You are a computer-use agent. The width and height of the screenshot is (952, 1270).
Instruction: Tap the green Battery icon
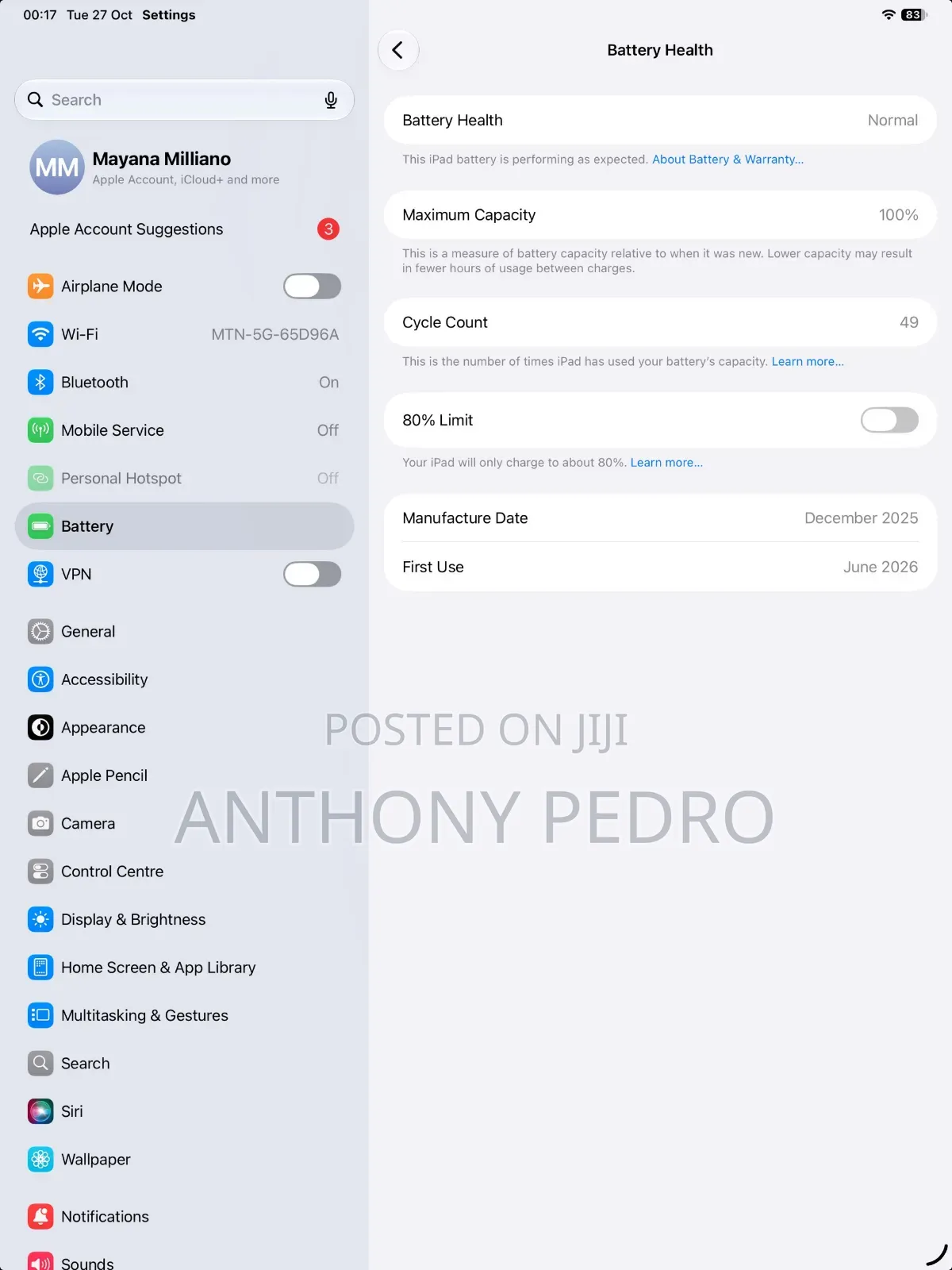tap(40, 526)
